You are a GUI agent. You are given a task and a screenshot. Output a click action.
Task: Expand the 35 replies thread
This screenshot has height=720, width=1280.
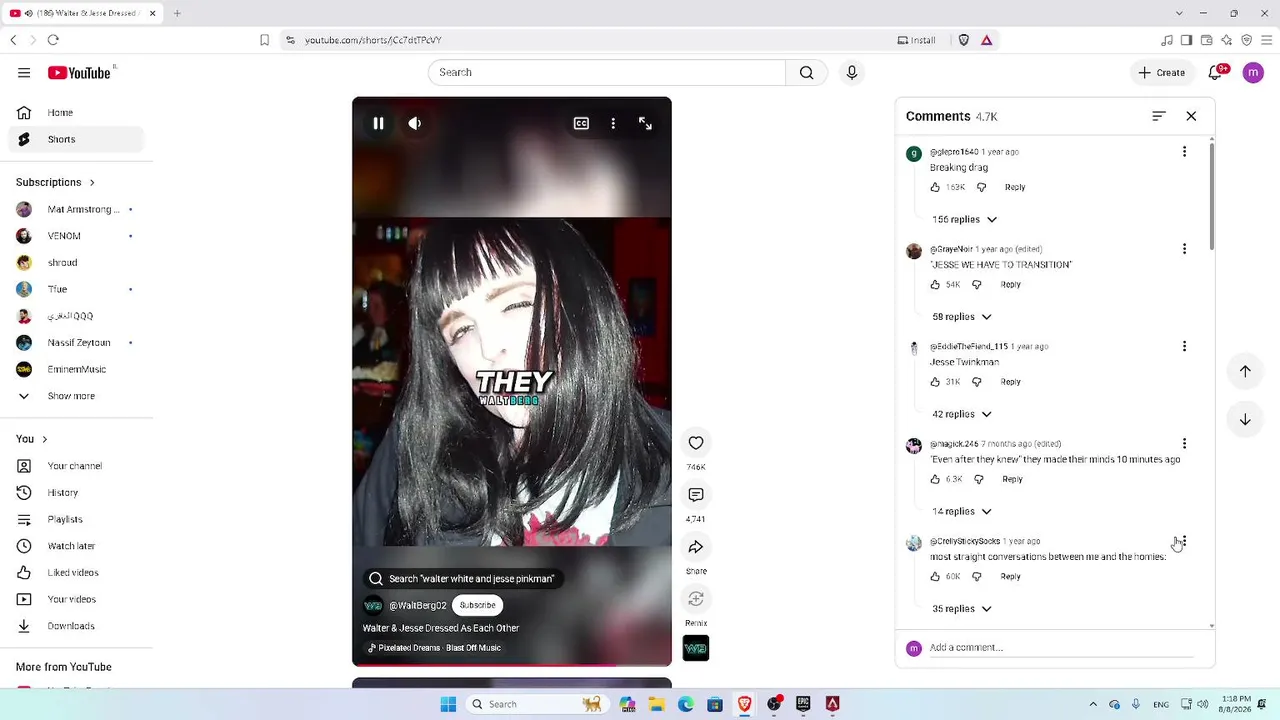pyautogui.click(x=962, y=609)
